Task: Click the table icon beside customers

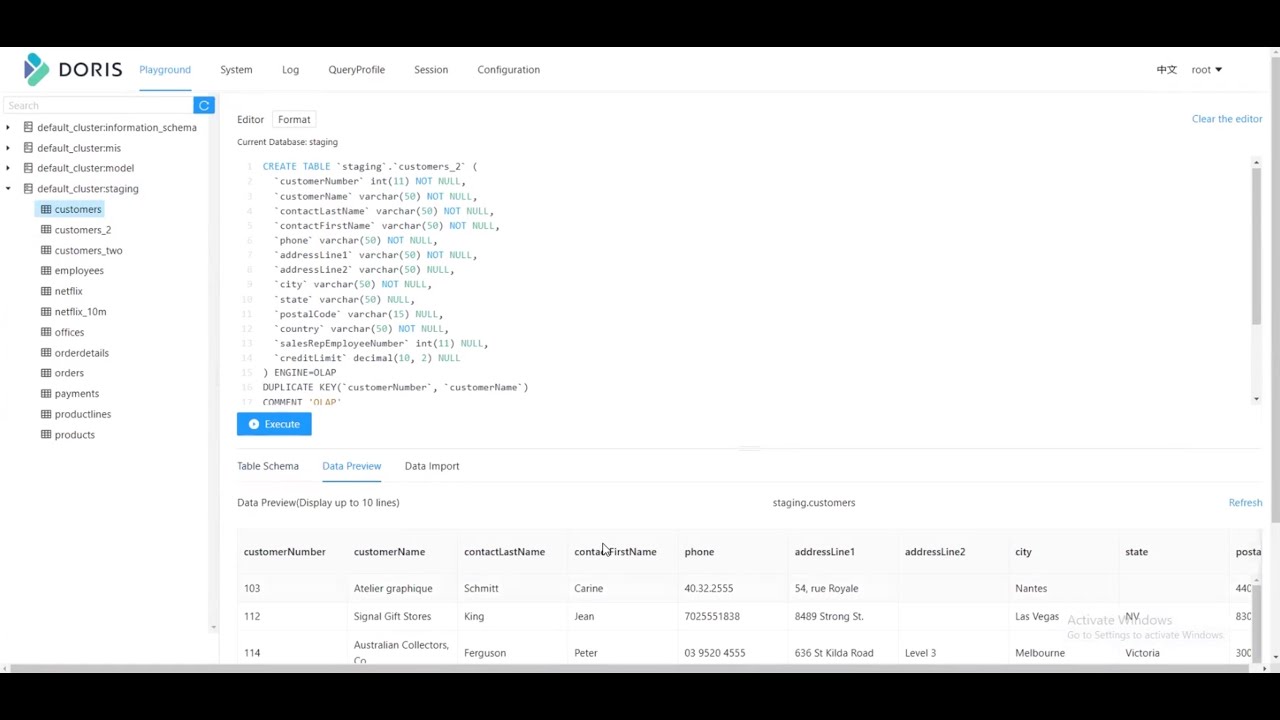Action: click(46, 209)
